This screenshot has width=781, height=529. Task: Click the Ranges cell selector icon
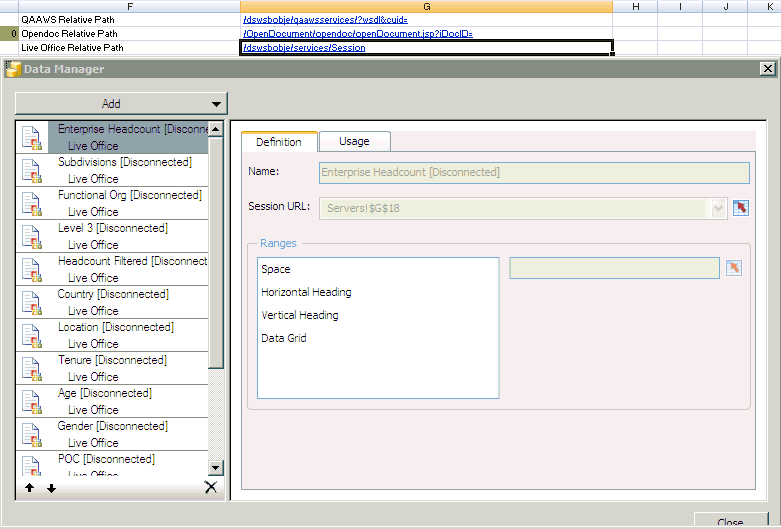coord(734,268)
